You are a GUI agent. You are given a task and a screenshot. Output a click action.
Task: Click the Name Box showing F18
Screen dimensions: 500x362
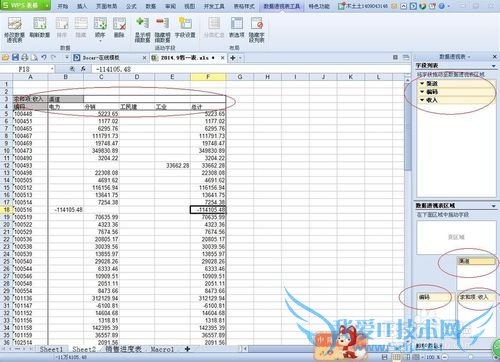[25, 69]
